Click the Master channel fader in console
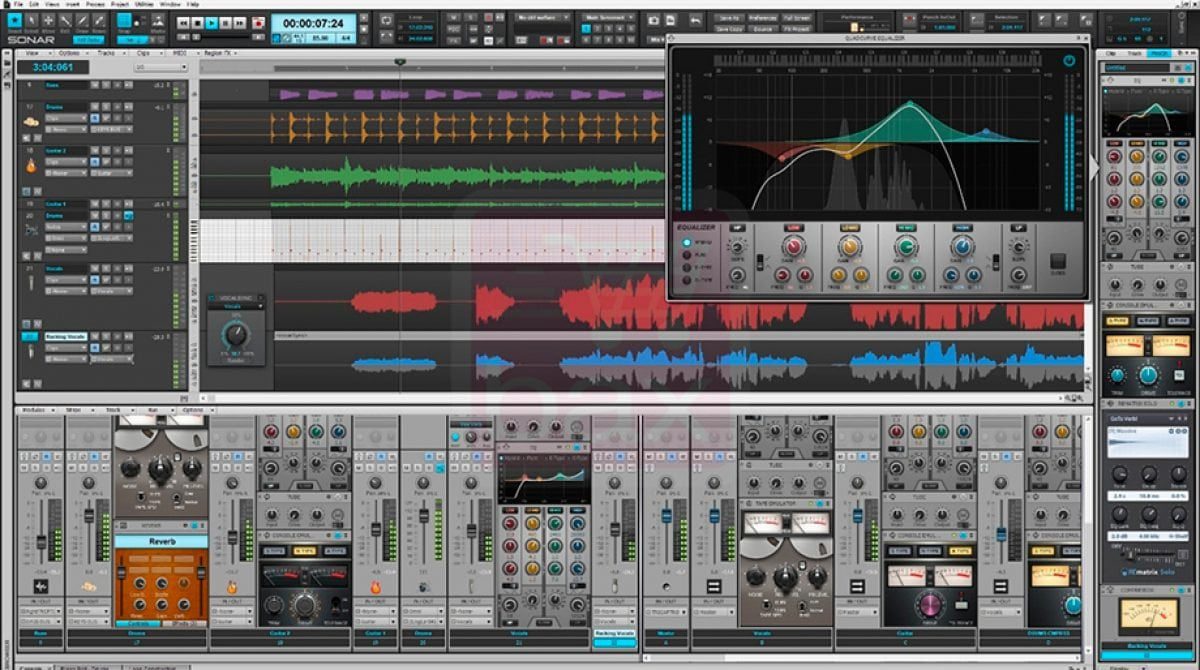This screenshot has height=670, width=1200. (x=667, y=516)
